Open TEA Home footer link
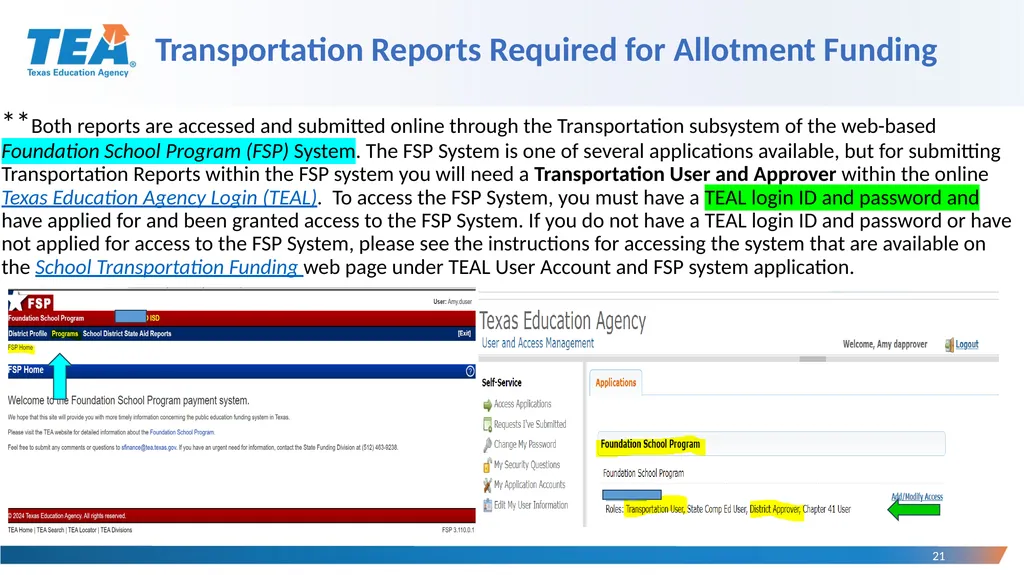 tap(20, 530)
